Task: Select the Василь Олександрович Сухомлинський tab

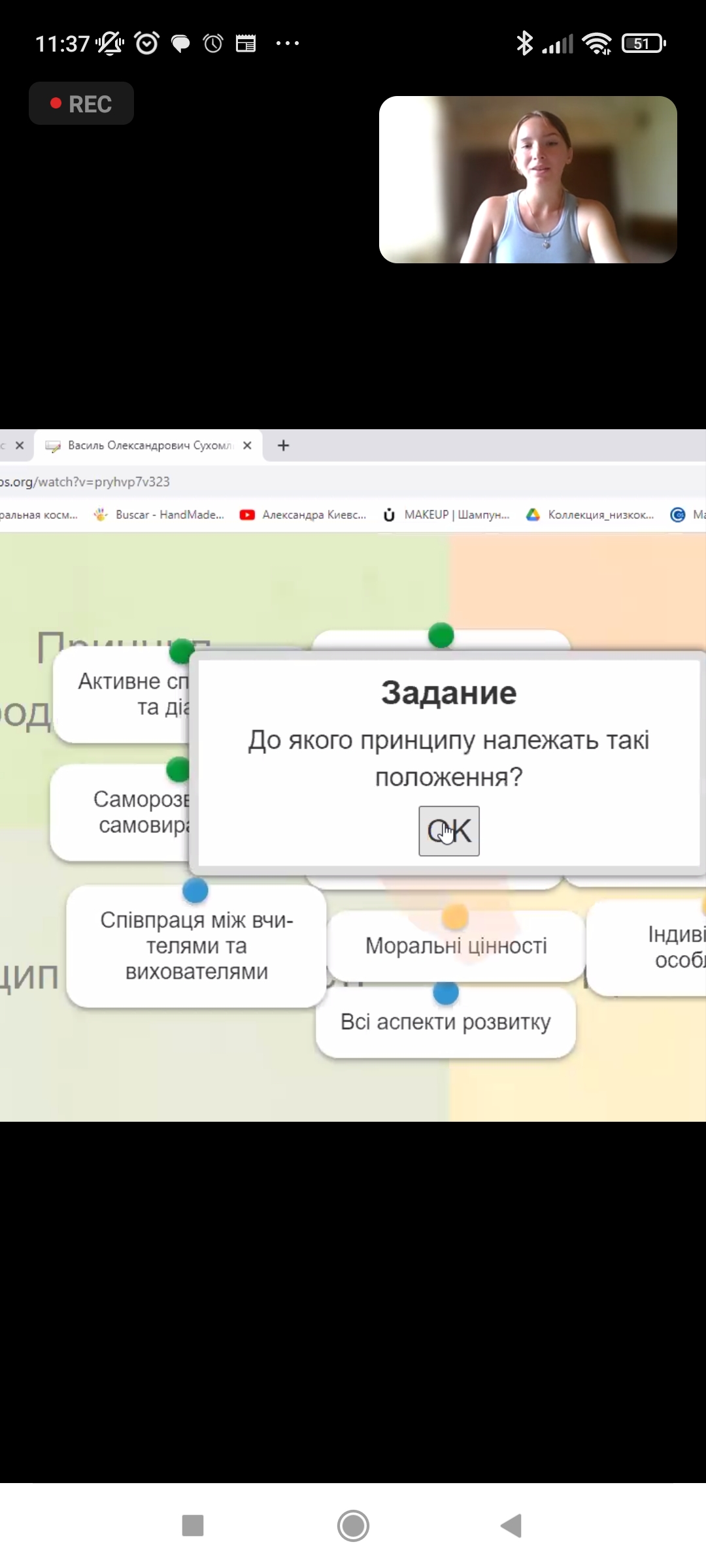Action: point(144,446)
